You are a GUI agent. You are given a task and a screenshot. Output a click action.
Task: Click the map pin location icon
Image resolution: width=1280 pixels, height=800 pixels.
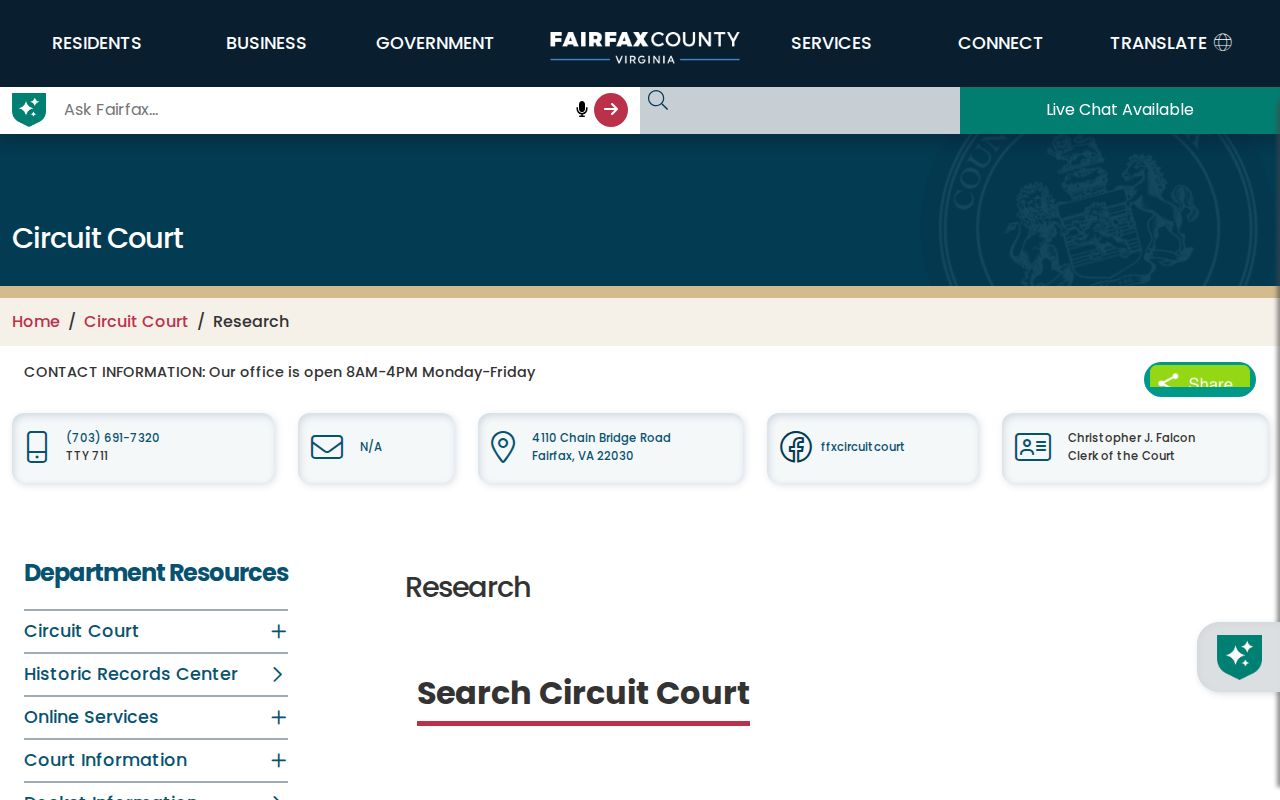tap(503, 447)
